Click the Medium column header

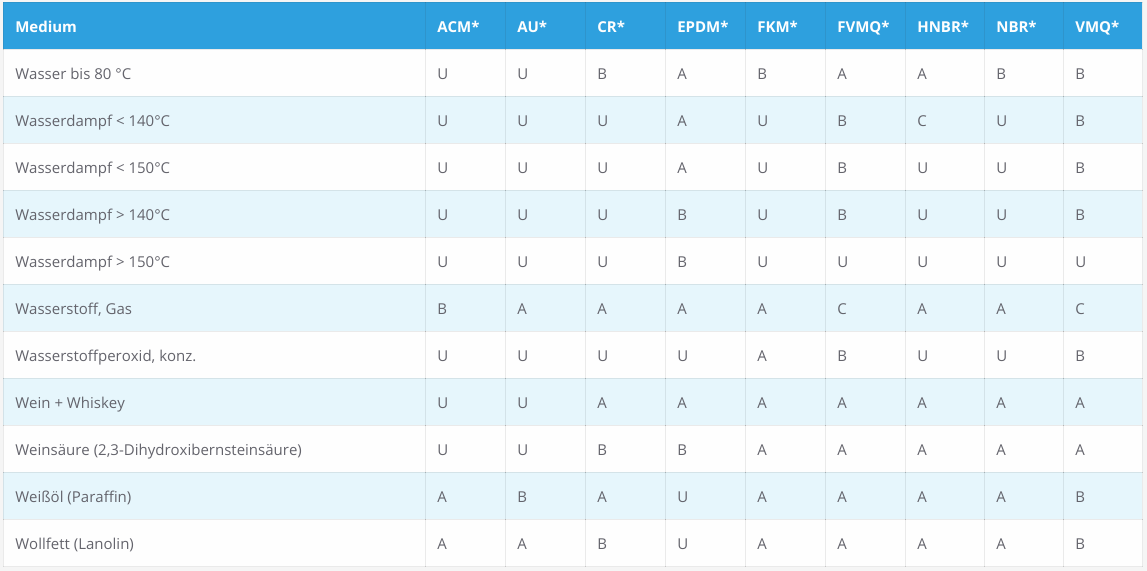[45, 27]
